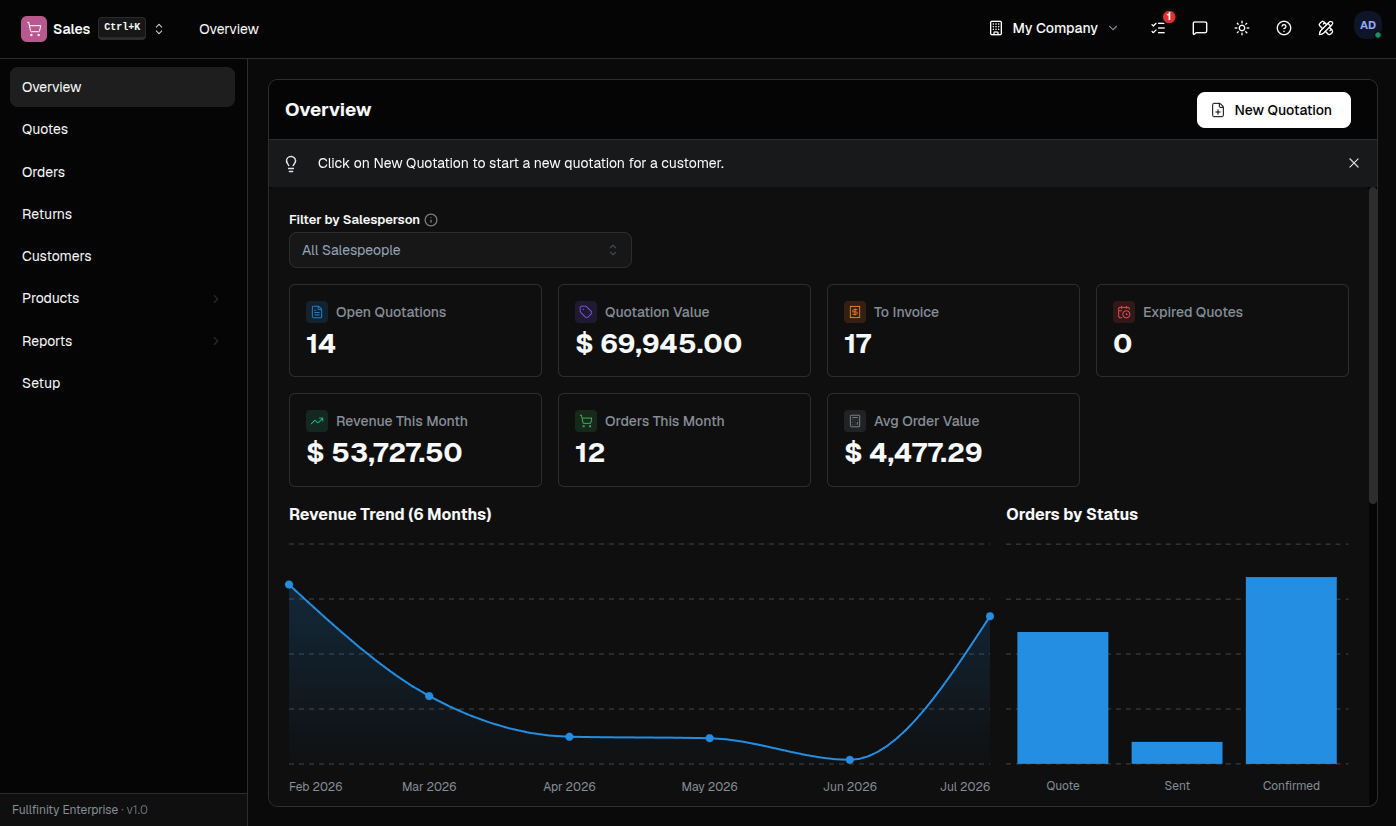Open the All Salespeople dropdown
The width and height of the screenshot is (1396, 826).
click(460, 250)
